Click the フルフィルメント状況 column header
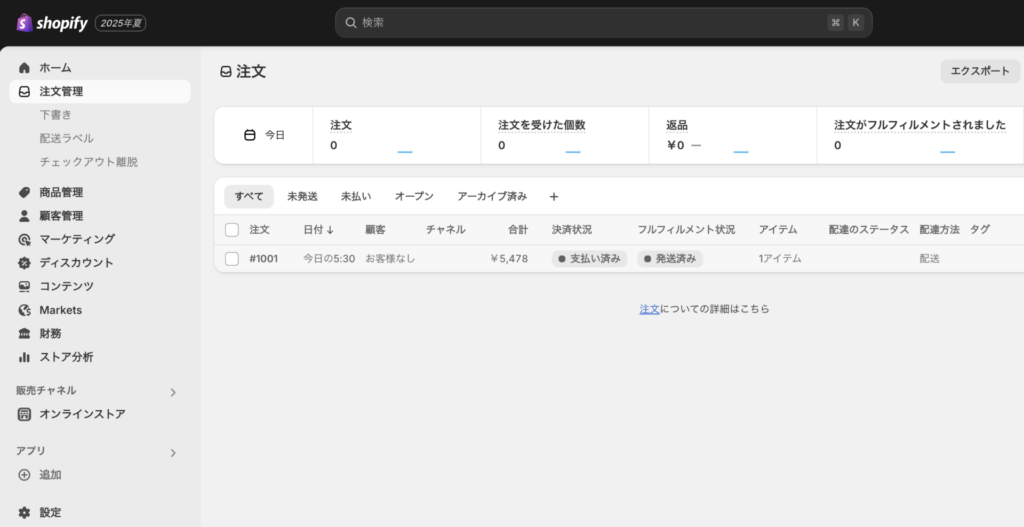Screen dimensions: 1024x527 686,230
